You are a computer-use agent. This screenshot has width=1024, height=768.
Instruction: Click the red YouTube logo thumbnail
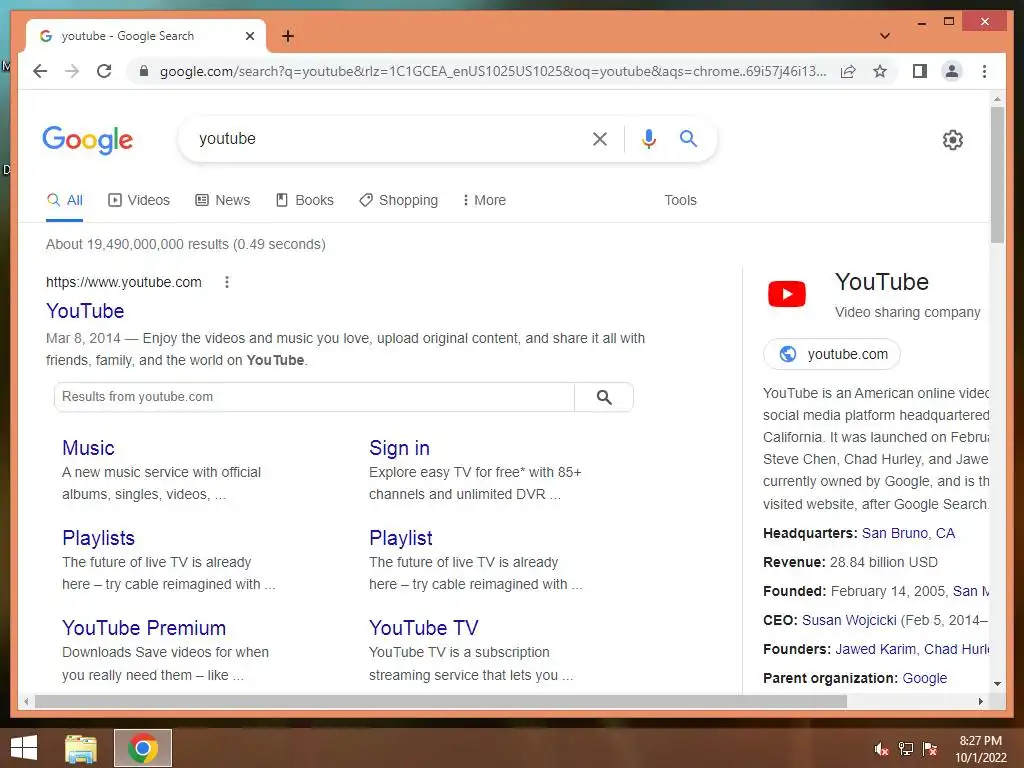pyautogui.click(x=787, y=294)
